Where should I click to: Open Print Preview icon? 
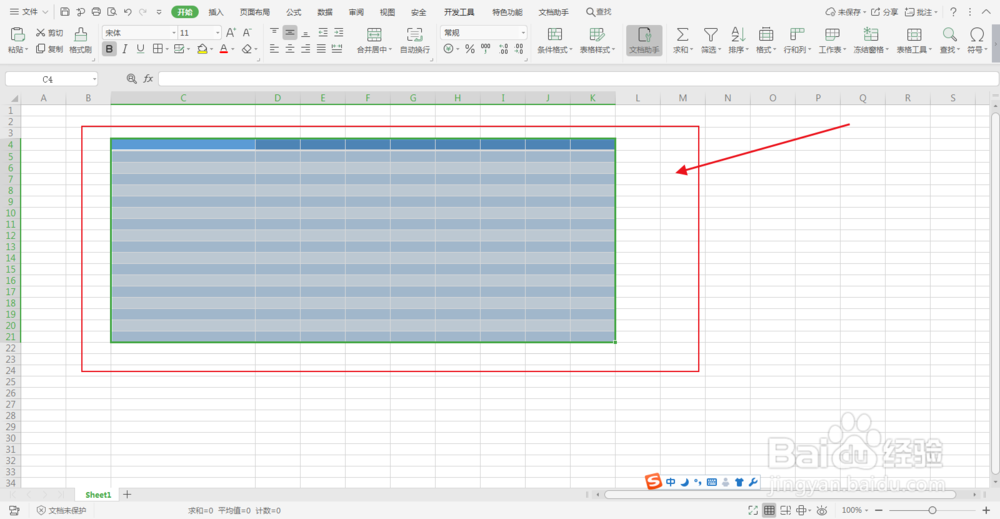point(112,11)
